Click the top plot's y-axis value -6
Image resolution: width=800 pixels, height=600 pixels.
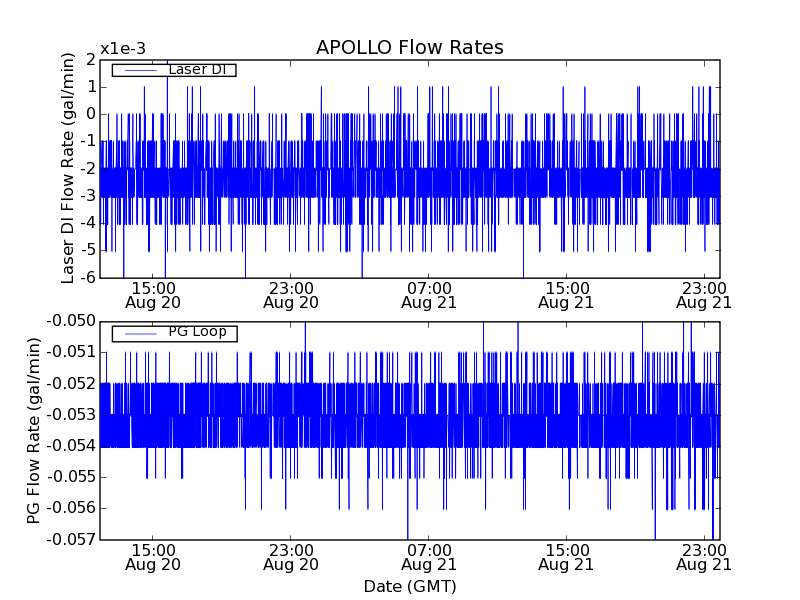click(x=87, y=277)
